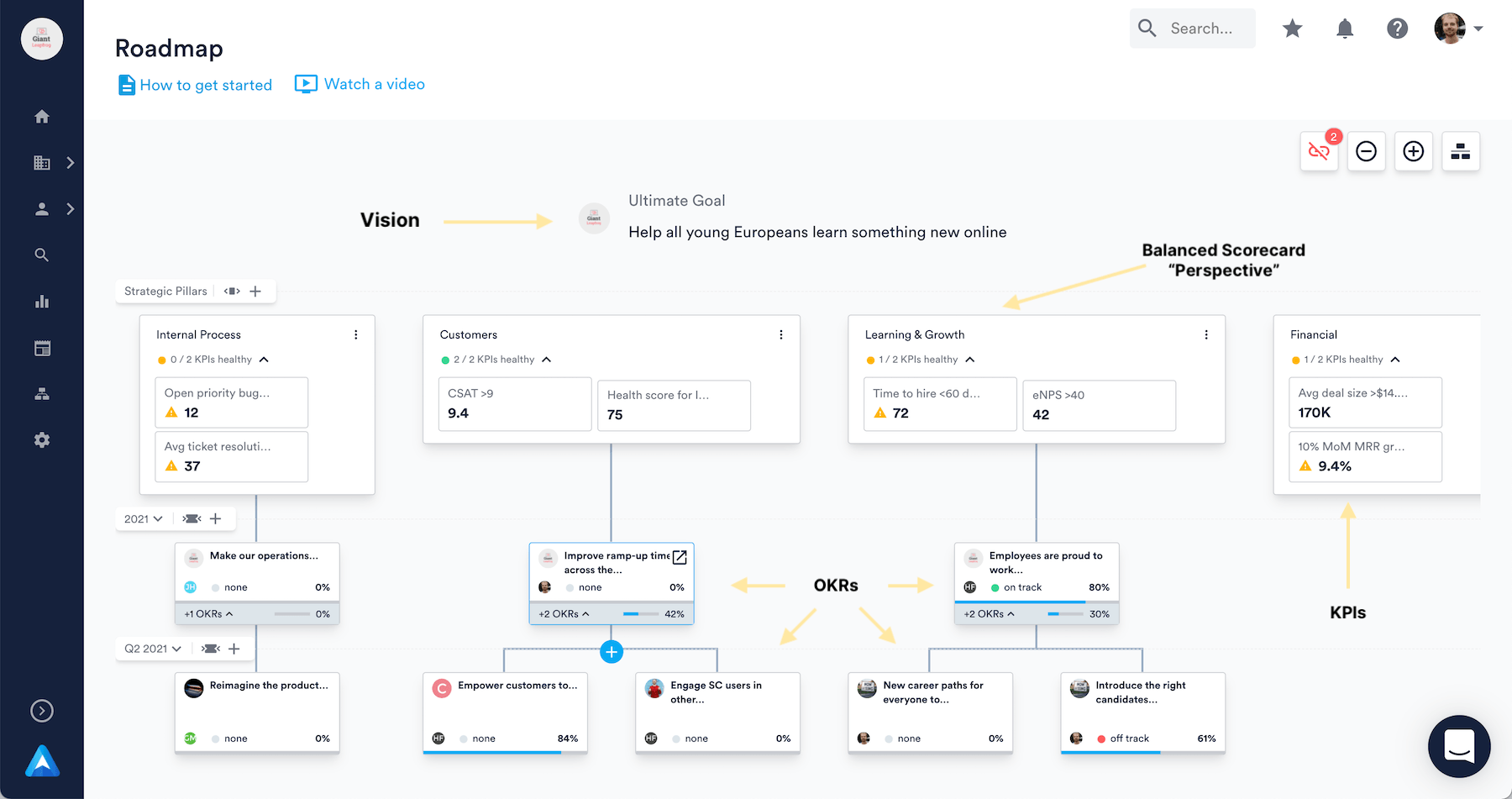The height and width of the screenshot is (799, 1512).
Task: Hide the Q2 2021 timeframe row
Action: coord(210,649)
